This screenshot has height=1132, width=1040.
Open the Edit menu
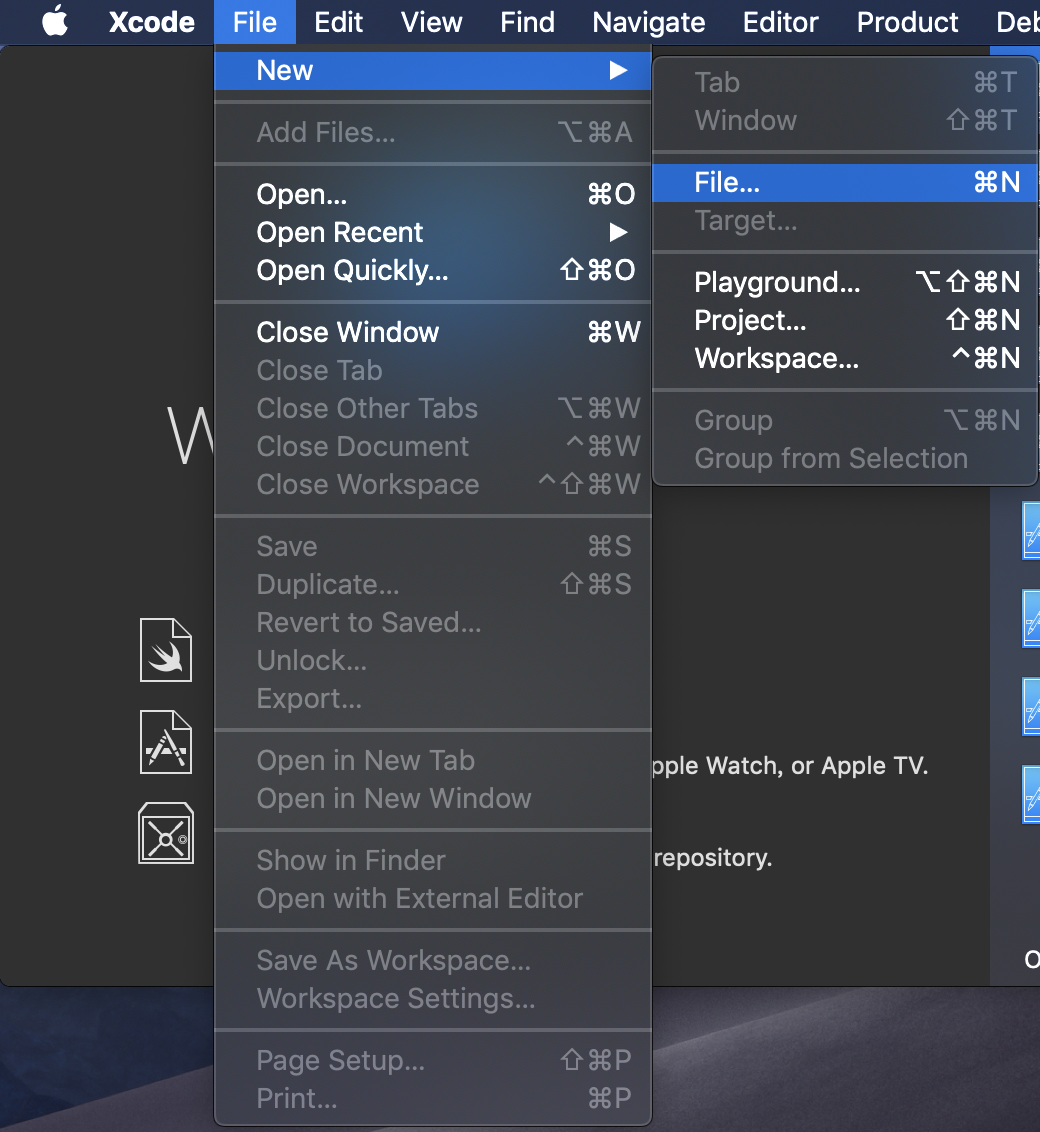pyautogui.click(x=338, y=22)
